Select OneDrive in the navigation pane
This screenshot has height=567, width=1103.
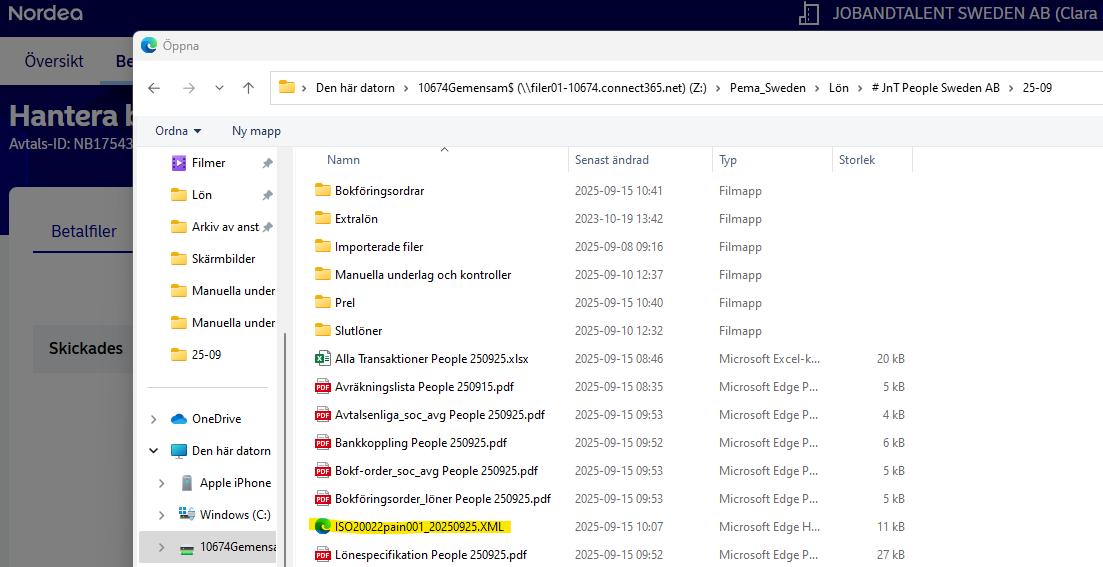[216, 419]
